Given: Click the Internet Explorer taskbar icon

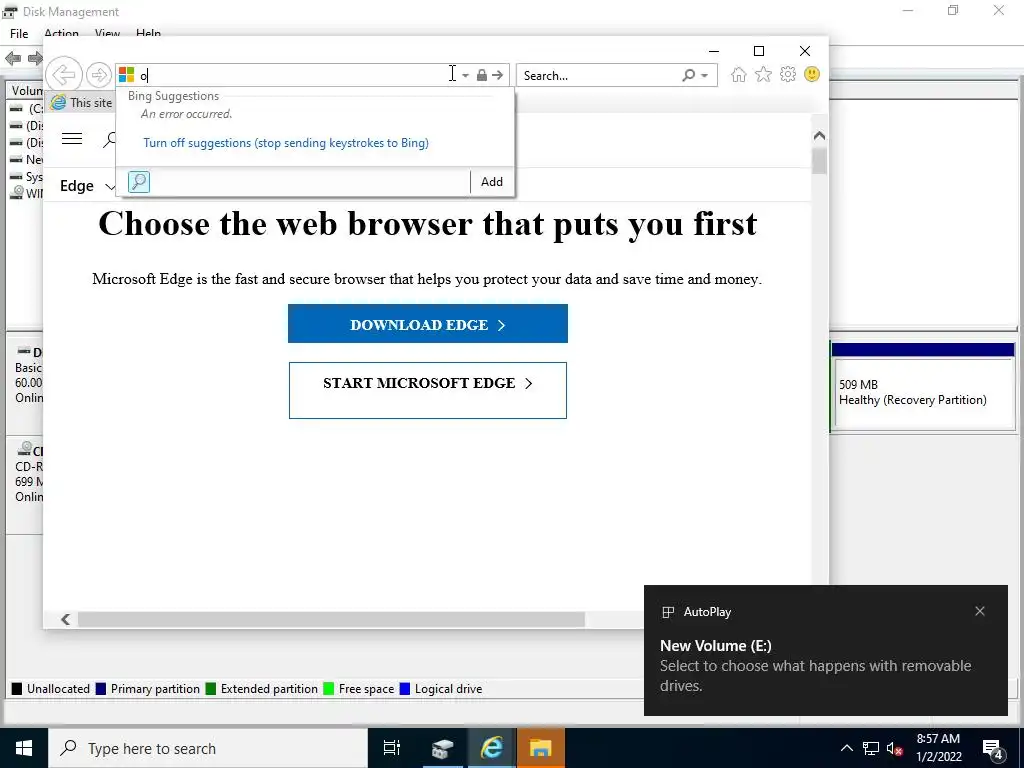Looking at the screenshot, I should tap(491, 748).
